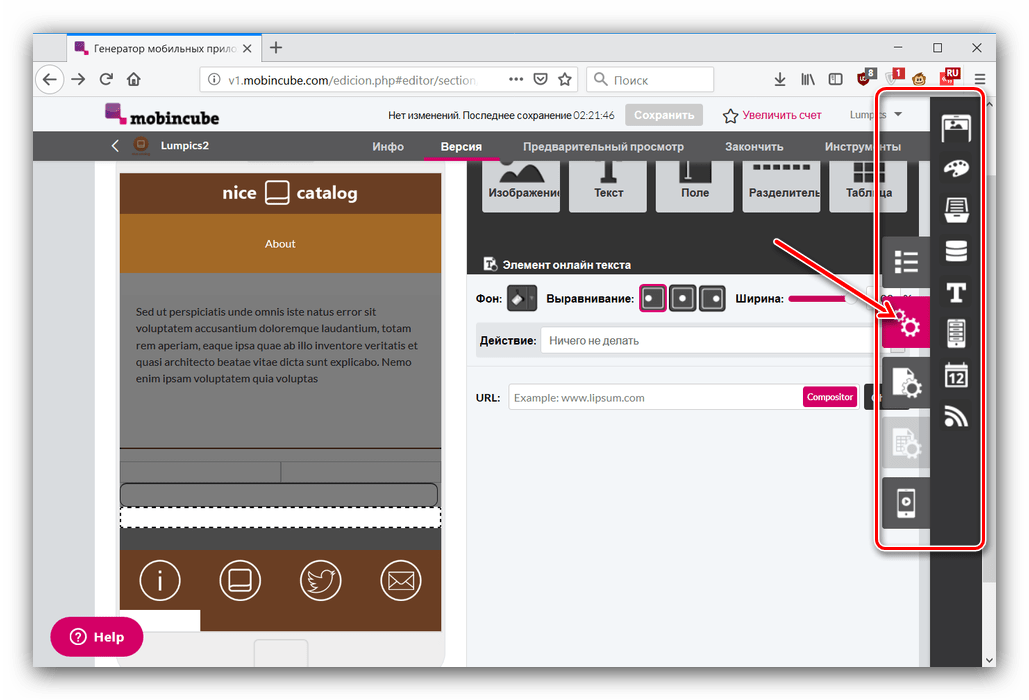Click the URL input field
1029x700 pixels.
pyautogui.click(x=654, y=397)
